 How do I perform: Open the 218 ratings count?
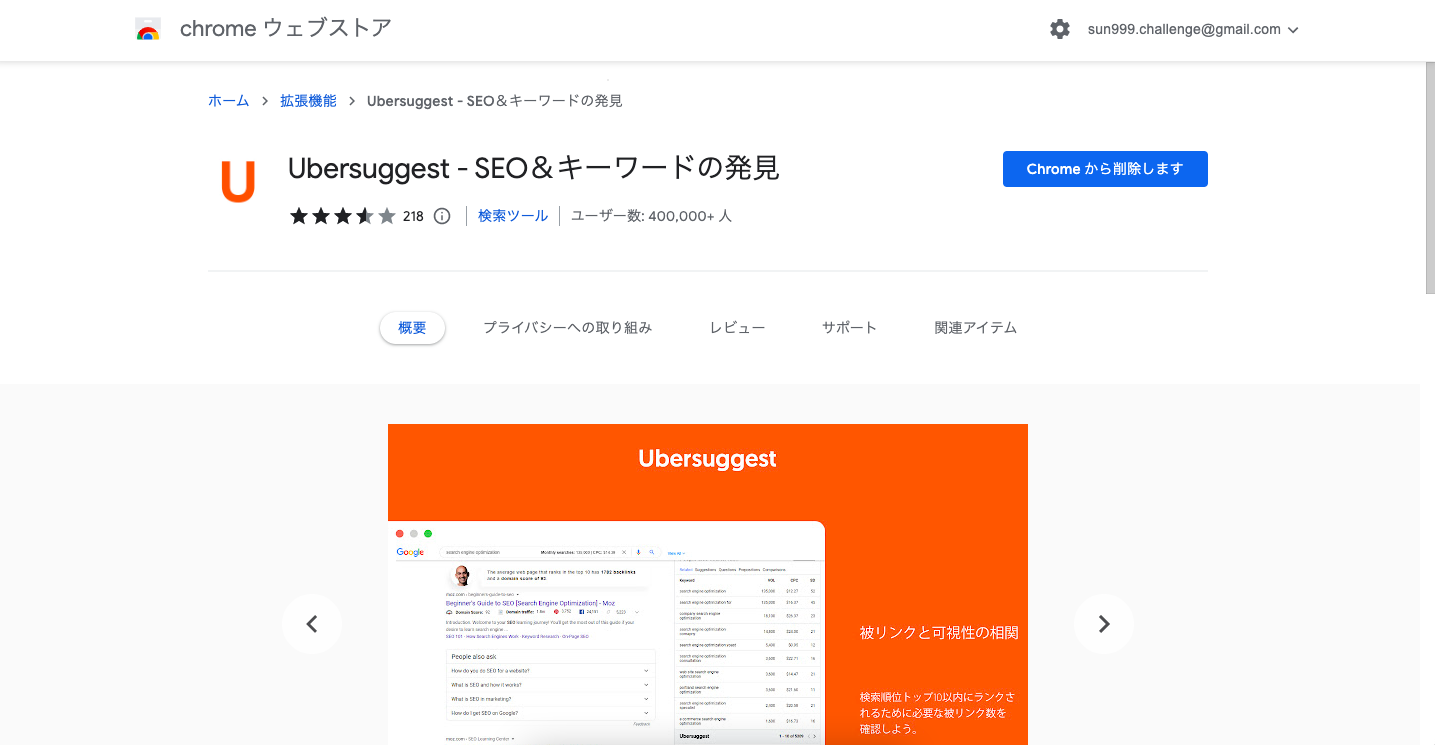click(x=413, y=216)
